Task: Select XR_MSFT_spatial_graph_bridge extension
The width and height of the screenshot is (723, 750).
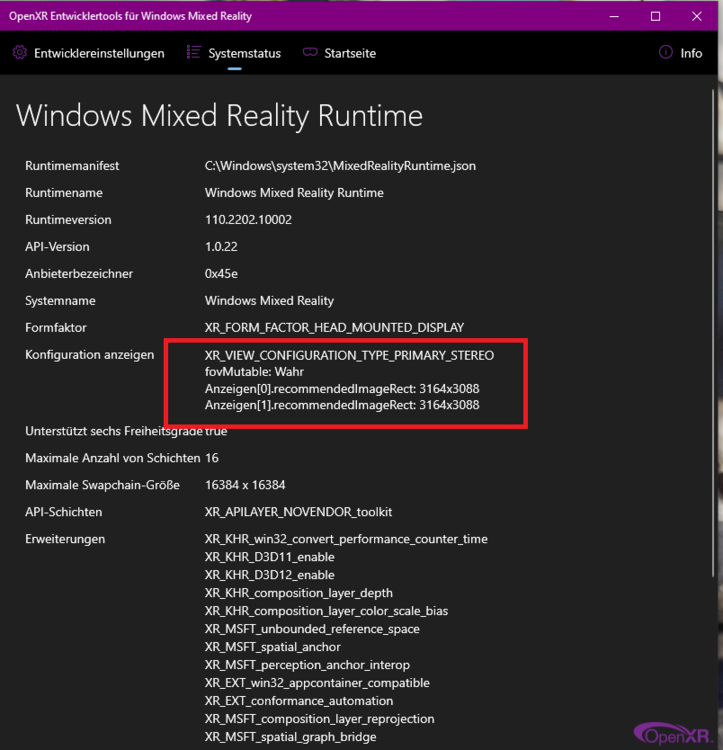Action: 291,737
